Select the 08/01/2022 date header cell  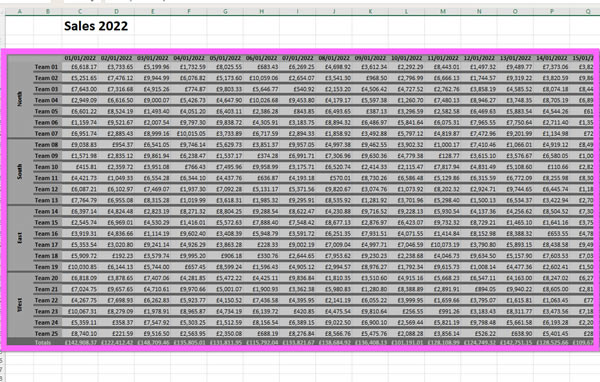pyautogui.click(x=334, y=58)
